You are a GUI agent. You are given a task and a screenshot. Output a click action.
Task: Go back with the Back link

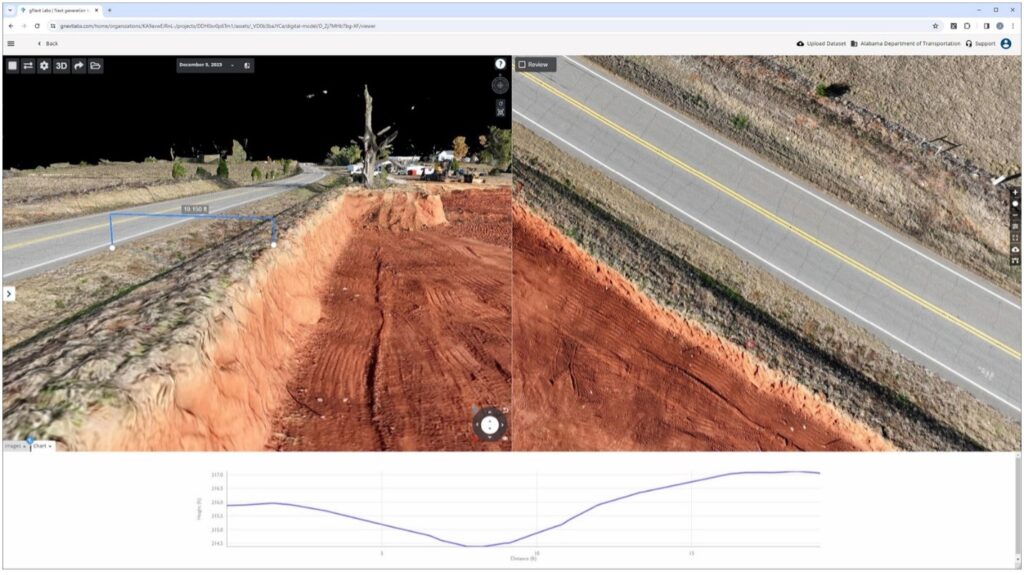click(x=48, y=44)
